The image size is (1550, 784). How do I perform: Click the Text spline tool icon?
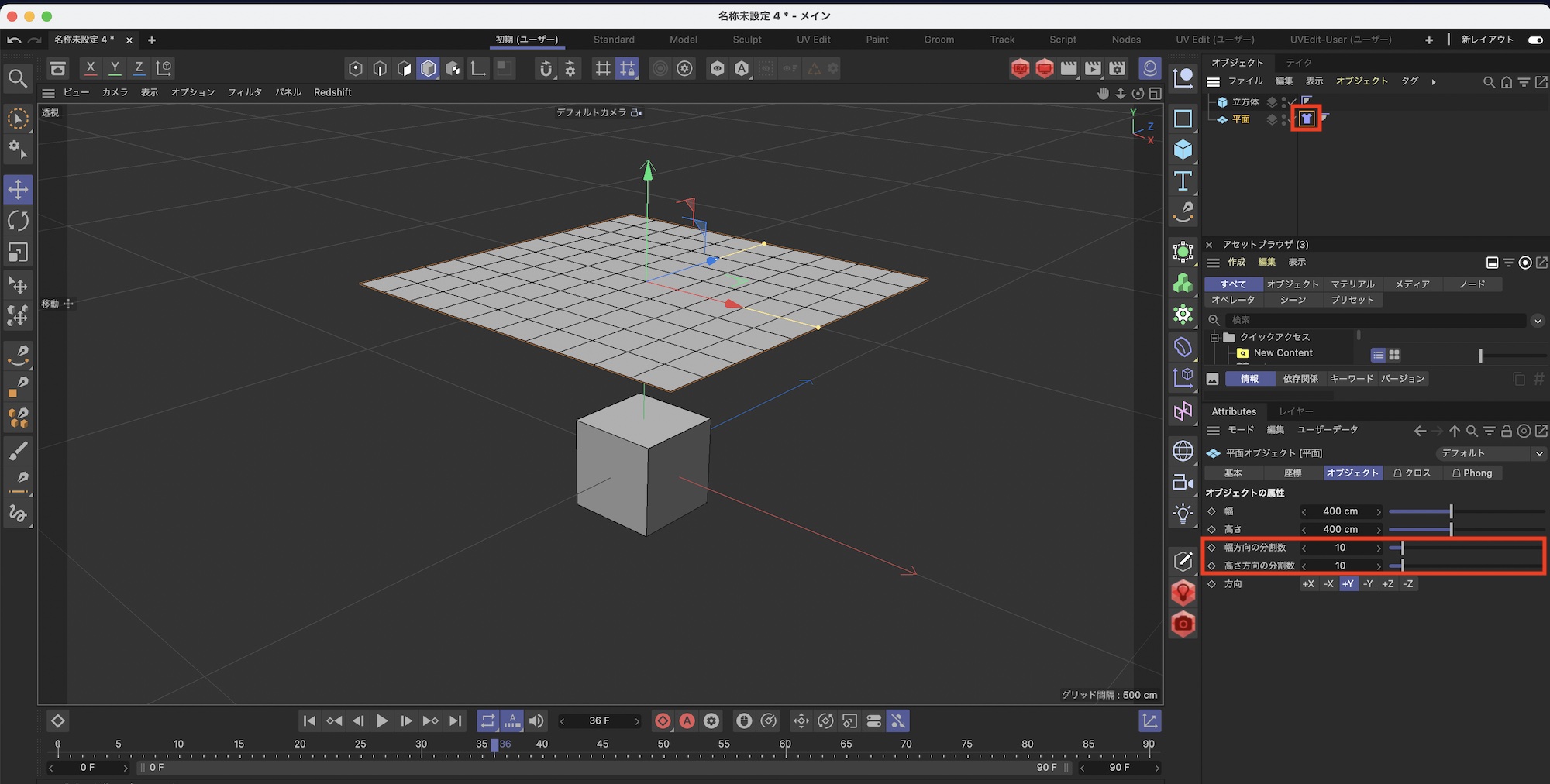[1183, 181]
